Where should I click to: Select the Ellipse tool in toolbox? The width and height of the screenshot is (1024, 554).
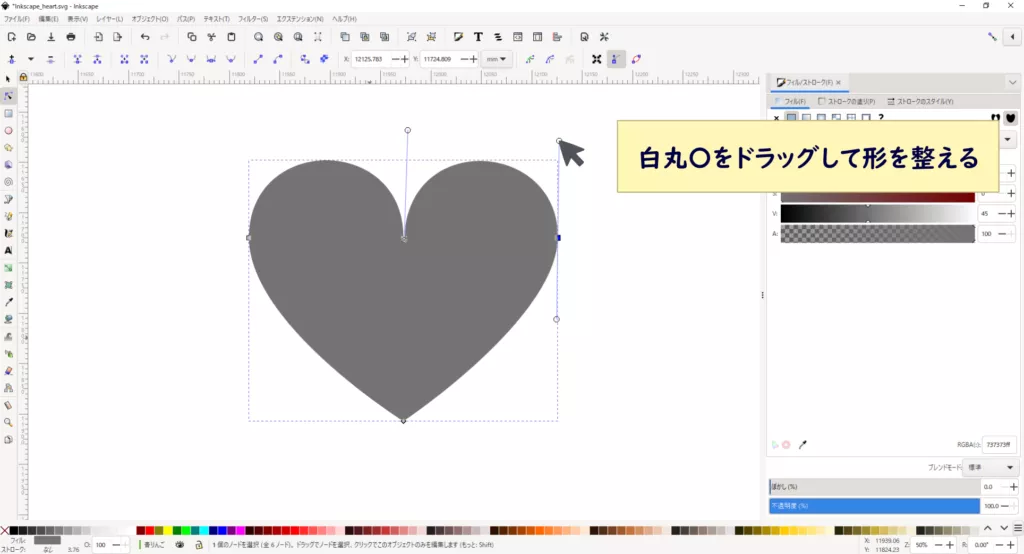8,131
